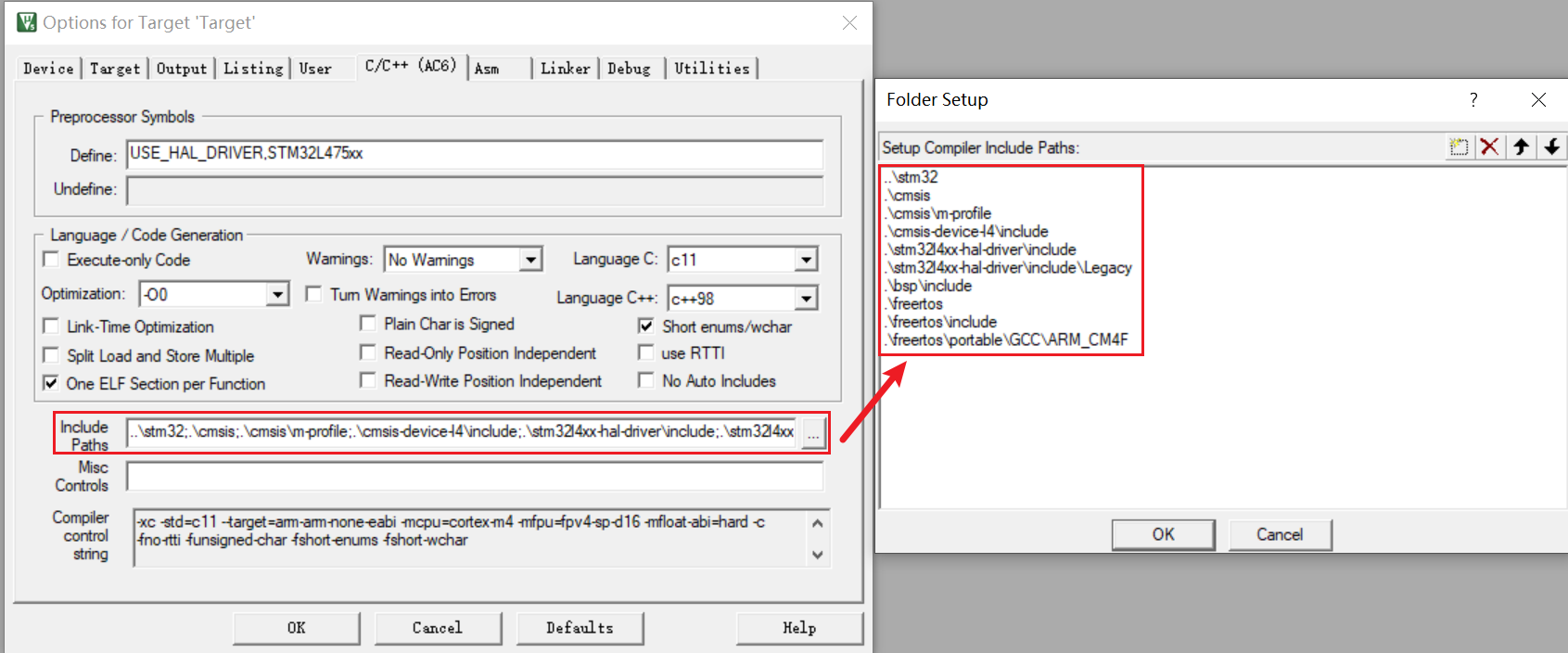This screenshot has width=1568, height=653.
Task: Open the Language C dropdown
Action: [x=806, y=260]
